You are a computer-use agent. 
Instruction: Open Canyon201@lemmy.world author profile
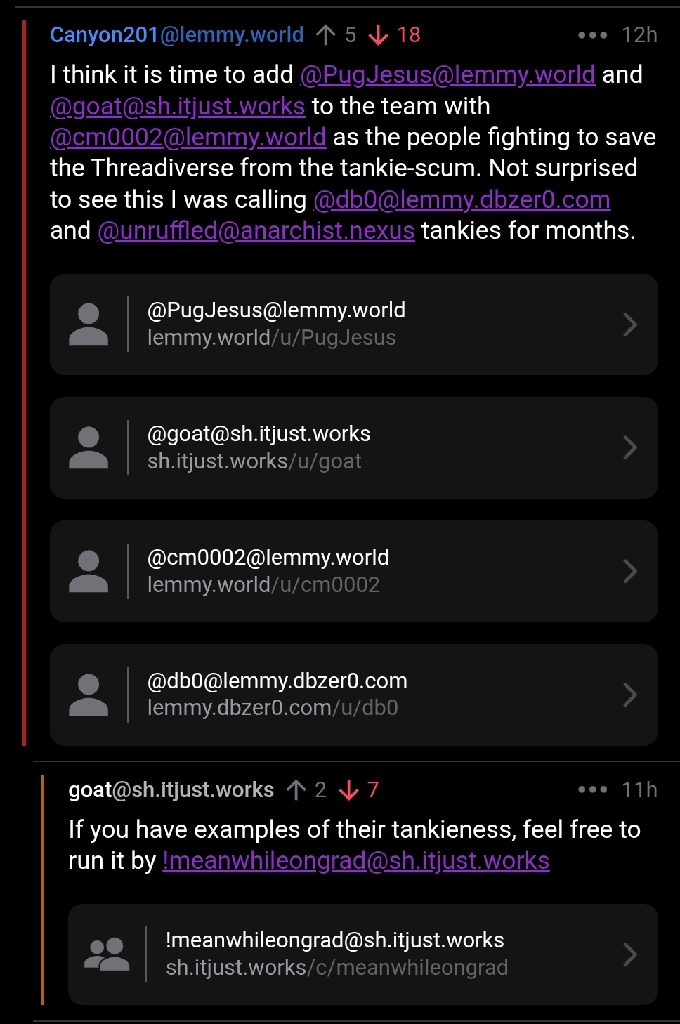176,35
